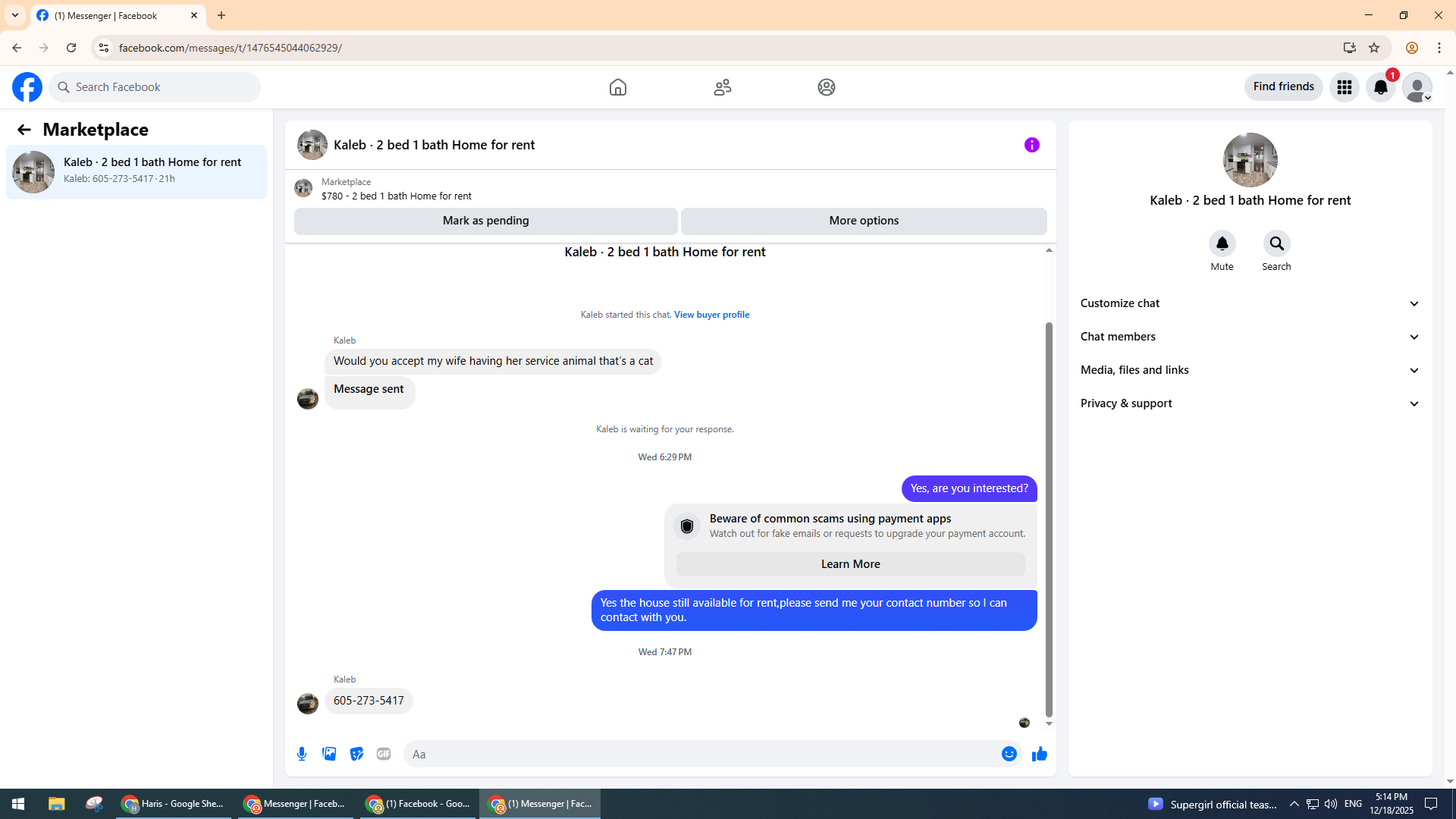Open Kaleb 2 bed 1 bath conversation

136,172
